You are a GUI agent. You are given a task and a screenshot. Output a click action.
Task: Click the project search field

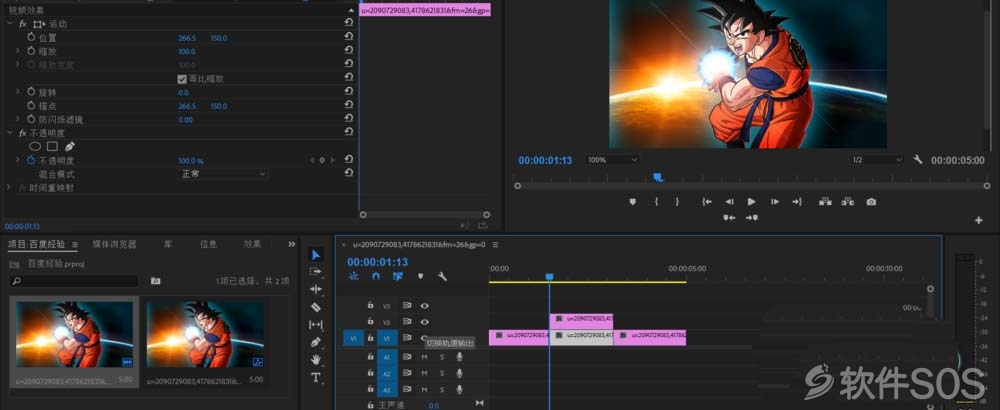74,281
